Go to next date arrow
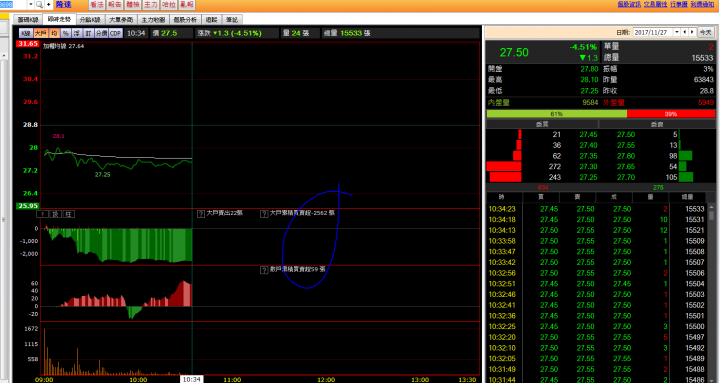This screenshot has height=383, width=720. click(x=692, y=32)
